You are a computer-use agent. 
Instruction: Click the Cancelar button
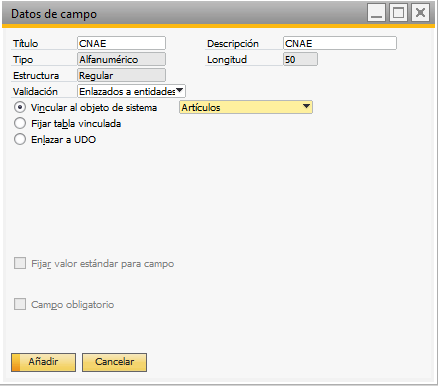tap(114, 362)
